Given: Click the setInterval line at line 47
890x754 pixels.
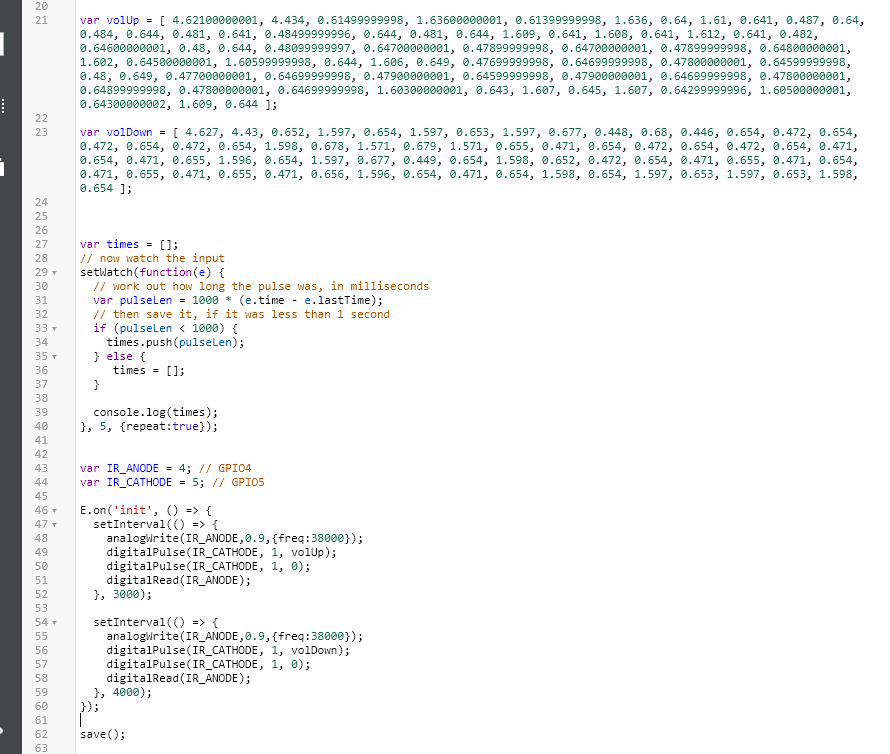Looking at the screenshot, I should coord(156,525).
